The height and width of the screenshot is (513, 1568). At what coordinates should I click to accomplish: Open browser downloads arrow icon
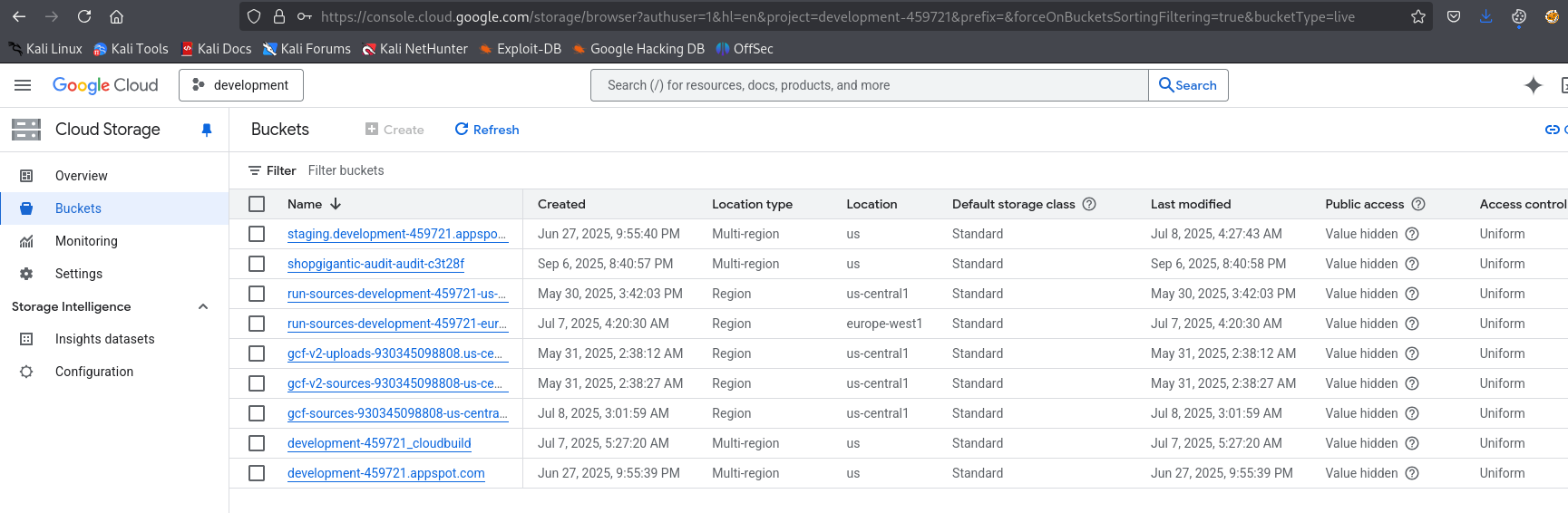1485,16
